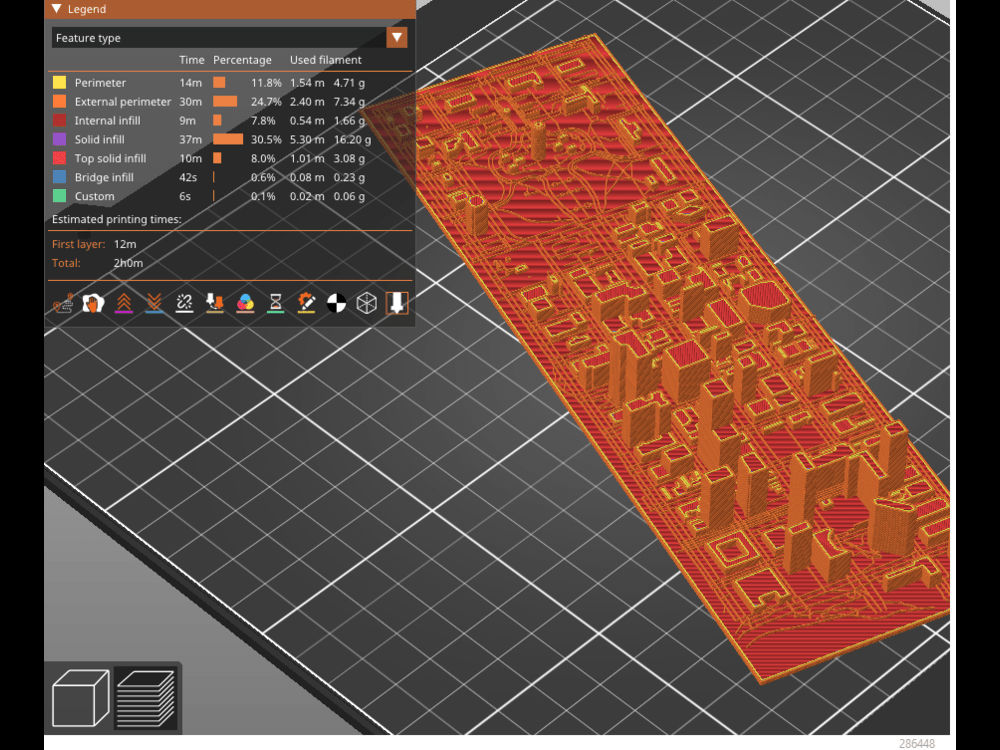Click the 'Percentage' column header
The image size is (1000, 750).
(x=242, y=60)
